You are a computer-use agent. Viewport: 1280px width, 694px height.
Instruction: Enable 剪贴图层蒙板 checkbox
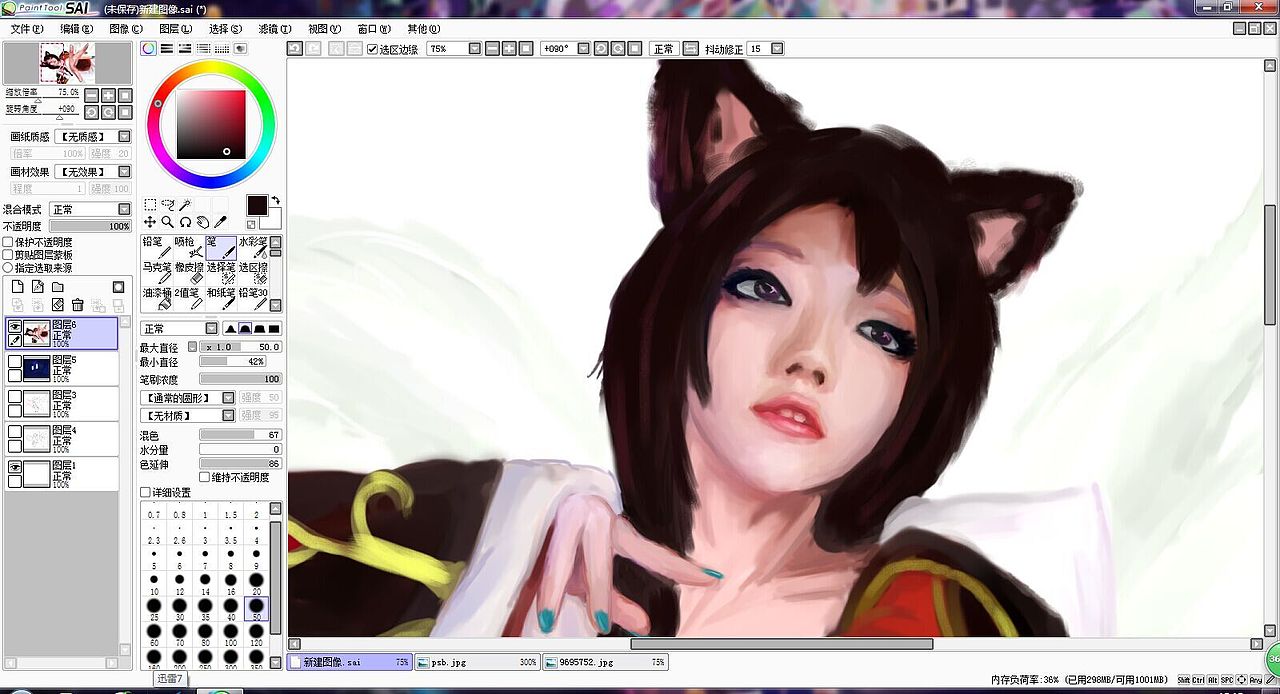[x=8, y=255]
